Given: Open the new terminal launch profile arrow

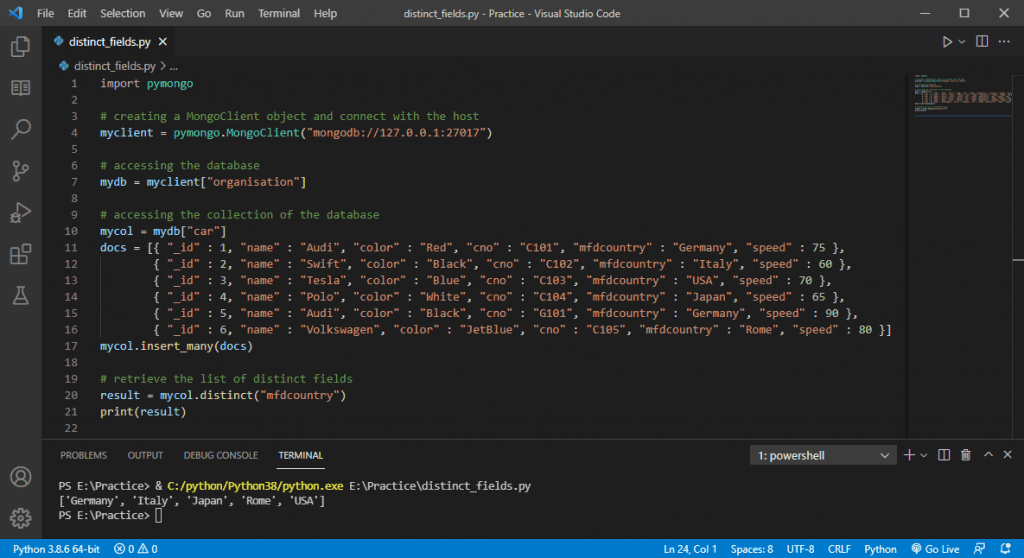Looking at the screenshot, I should (x=923, y=455).
